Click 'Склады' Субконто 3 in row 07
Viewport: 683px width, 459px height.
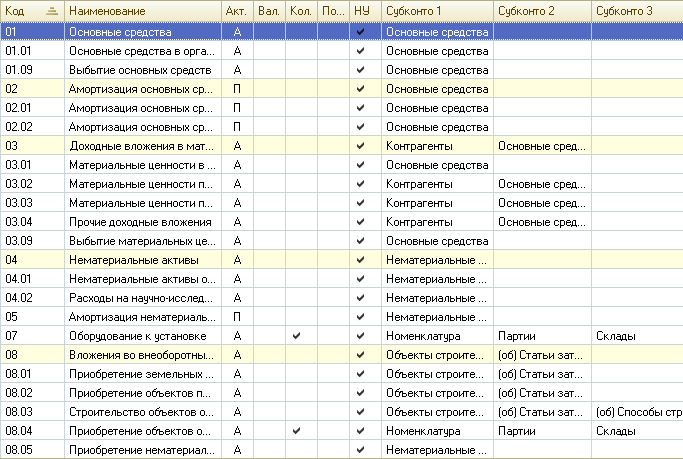click(616, 336)
